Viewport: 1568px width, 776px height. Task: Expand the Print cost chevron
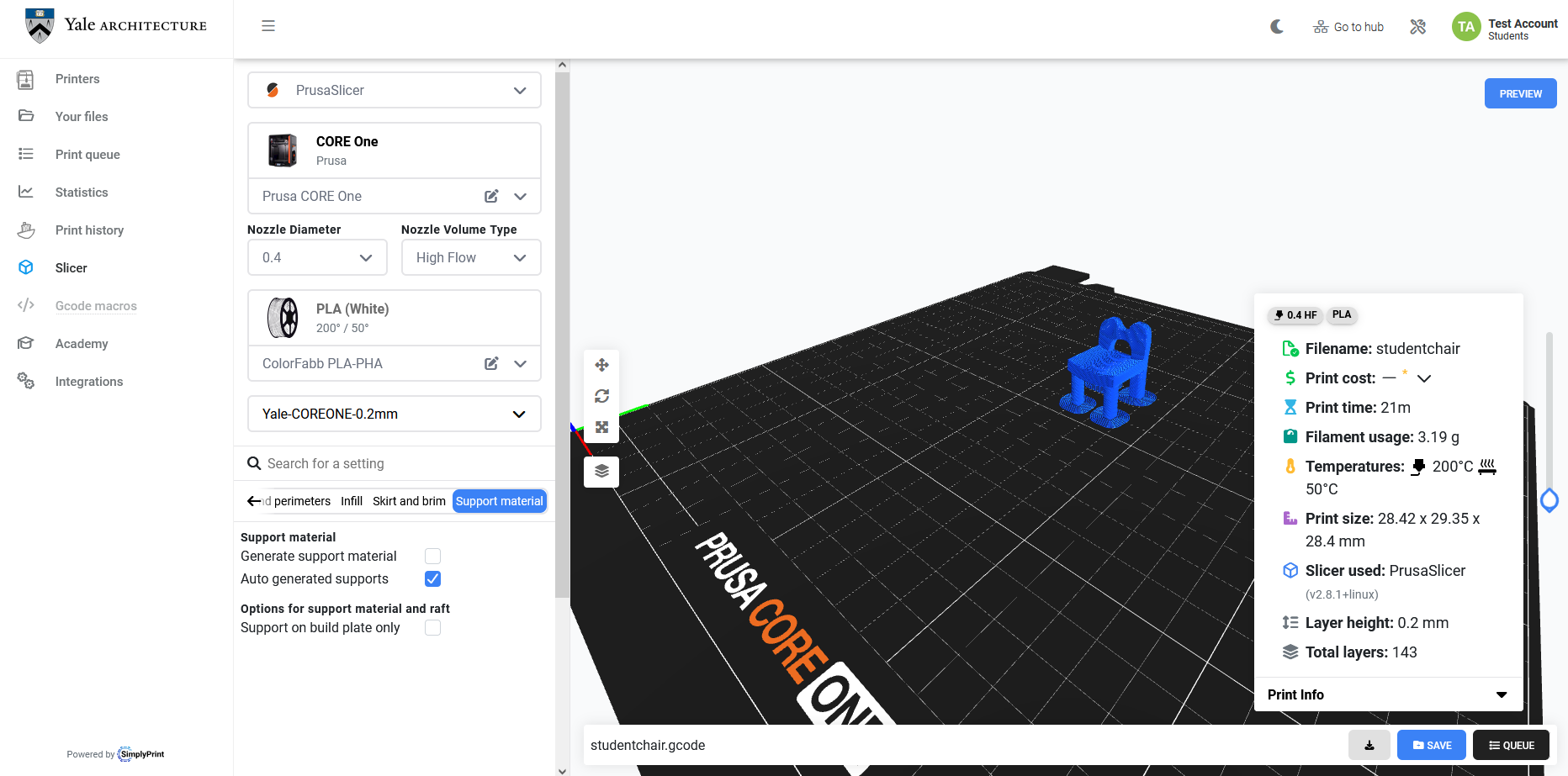1424,378
